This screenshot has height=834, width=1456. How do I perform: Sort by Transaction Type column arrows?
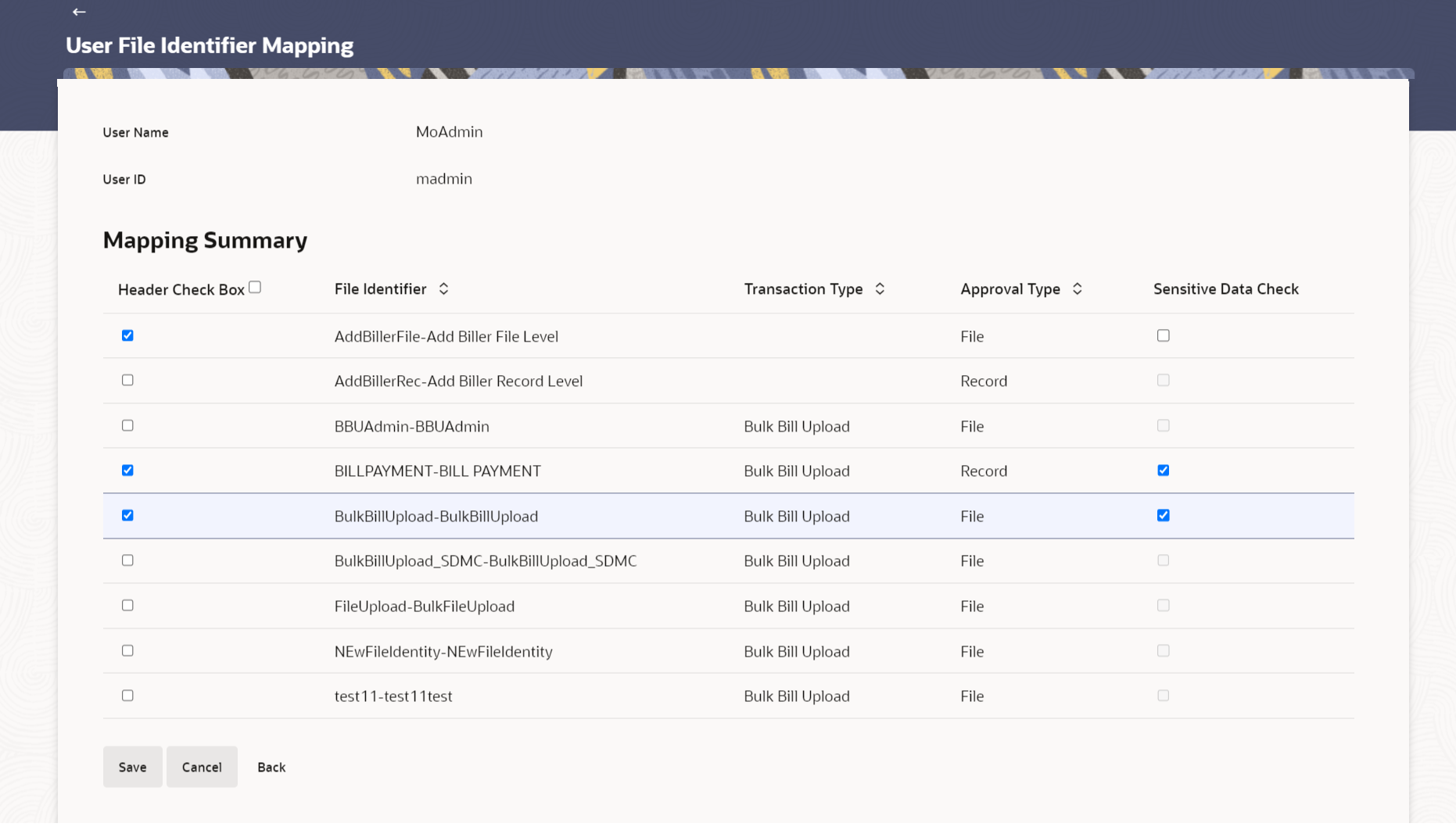point(880,289)
